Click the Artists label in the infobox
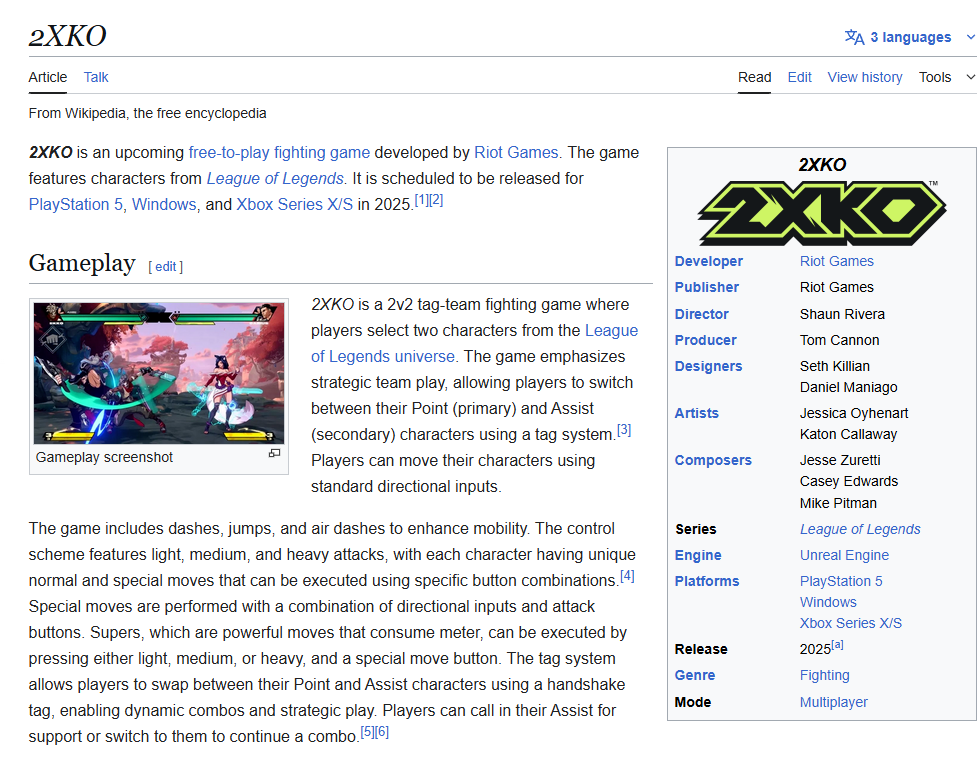979x759 pixels. (697, 413)
